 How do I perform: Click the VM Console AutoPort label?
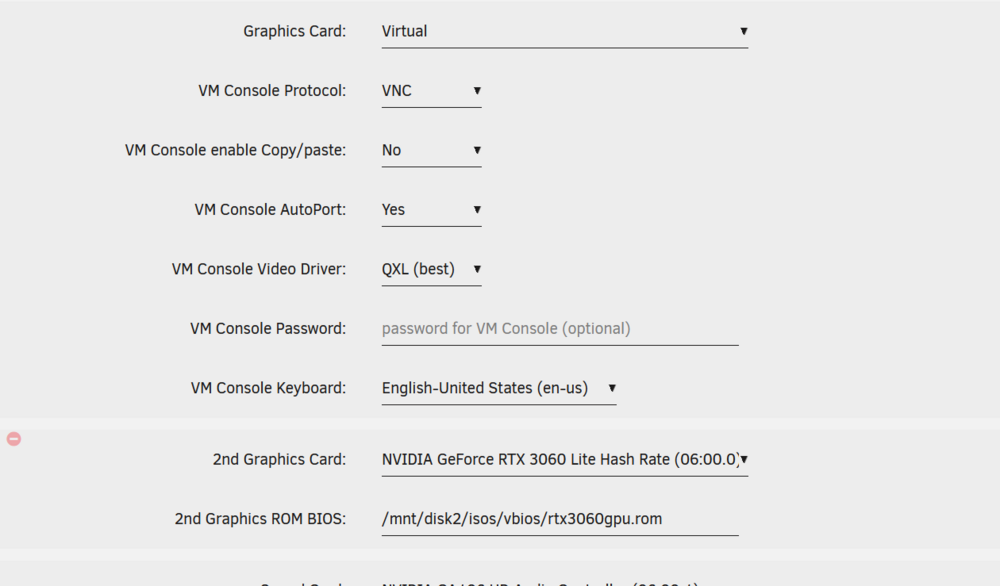tap(270, 210)
